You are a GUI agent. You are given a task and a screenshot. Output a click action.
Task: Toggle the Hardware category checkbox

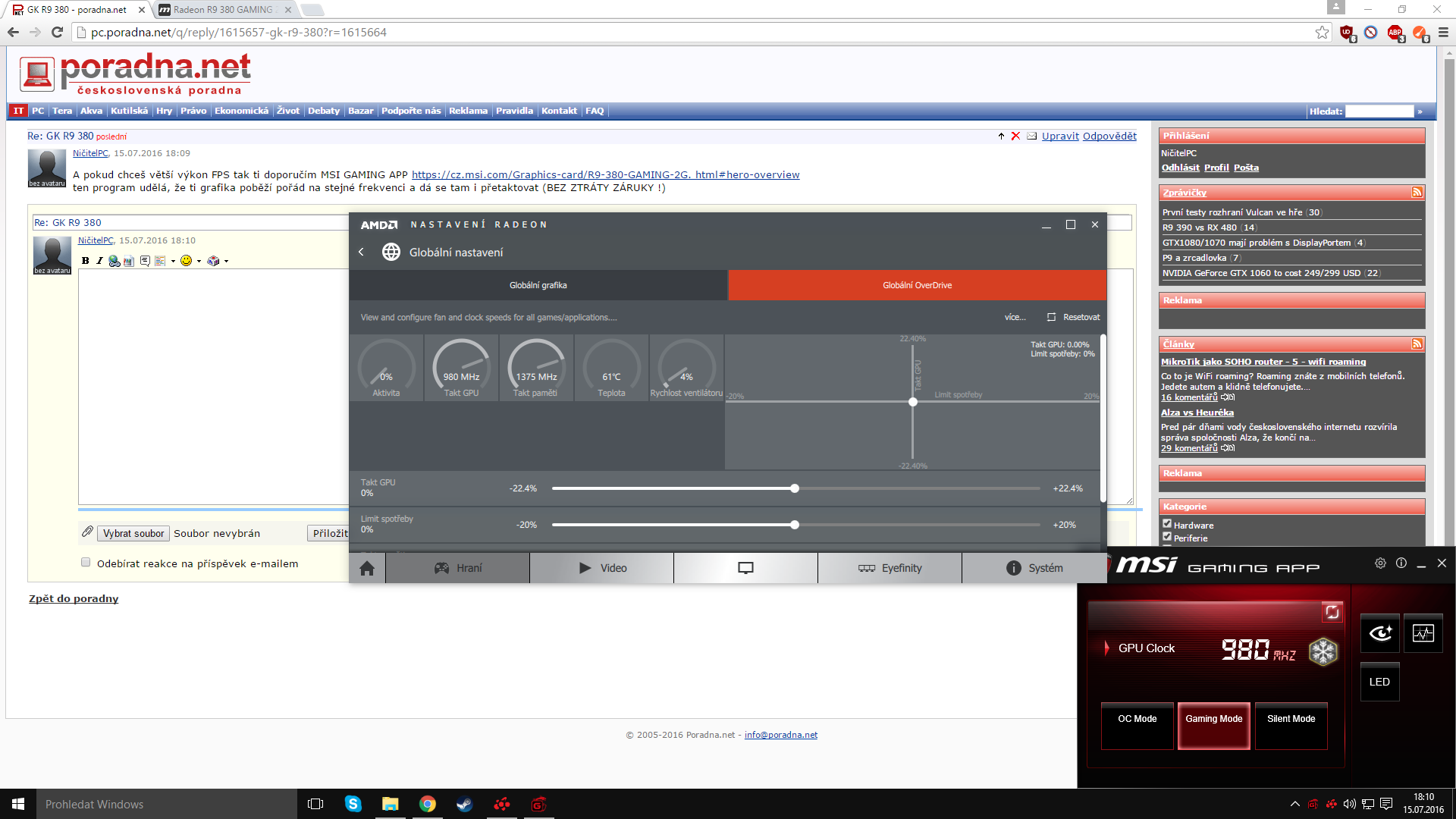click(1167, 523)
